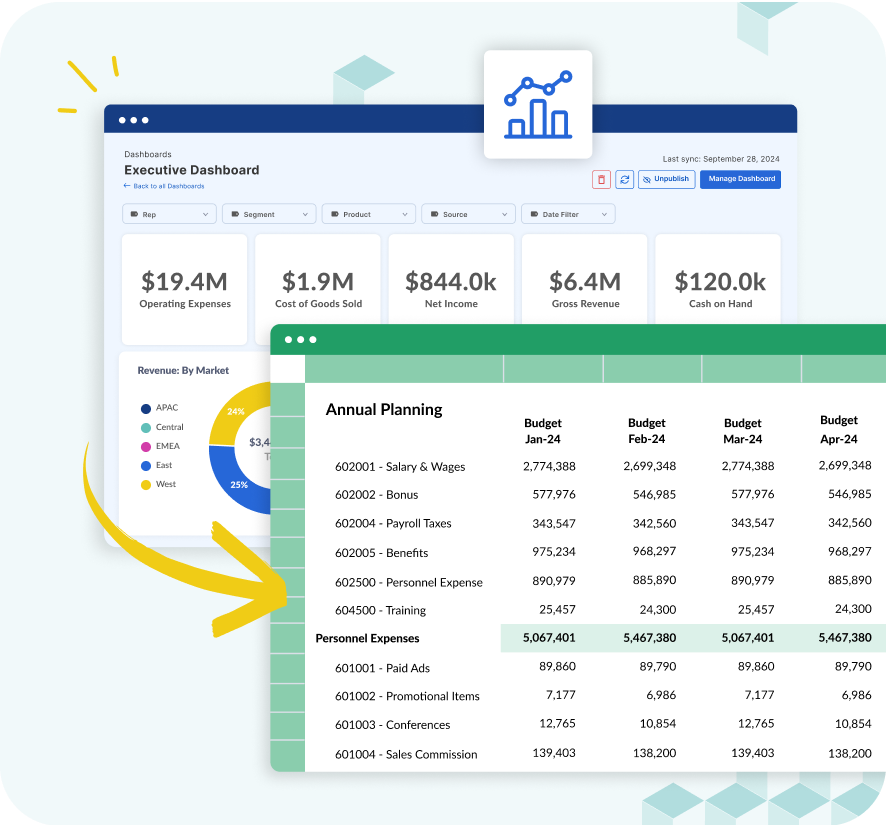Click the Dashboards breadcrumb
The image size is (886, 825).
[x=148, y=154]
